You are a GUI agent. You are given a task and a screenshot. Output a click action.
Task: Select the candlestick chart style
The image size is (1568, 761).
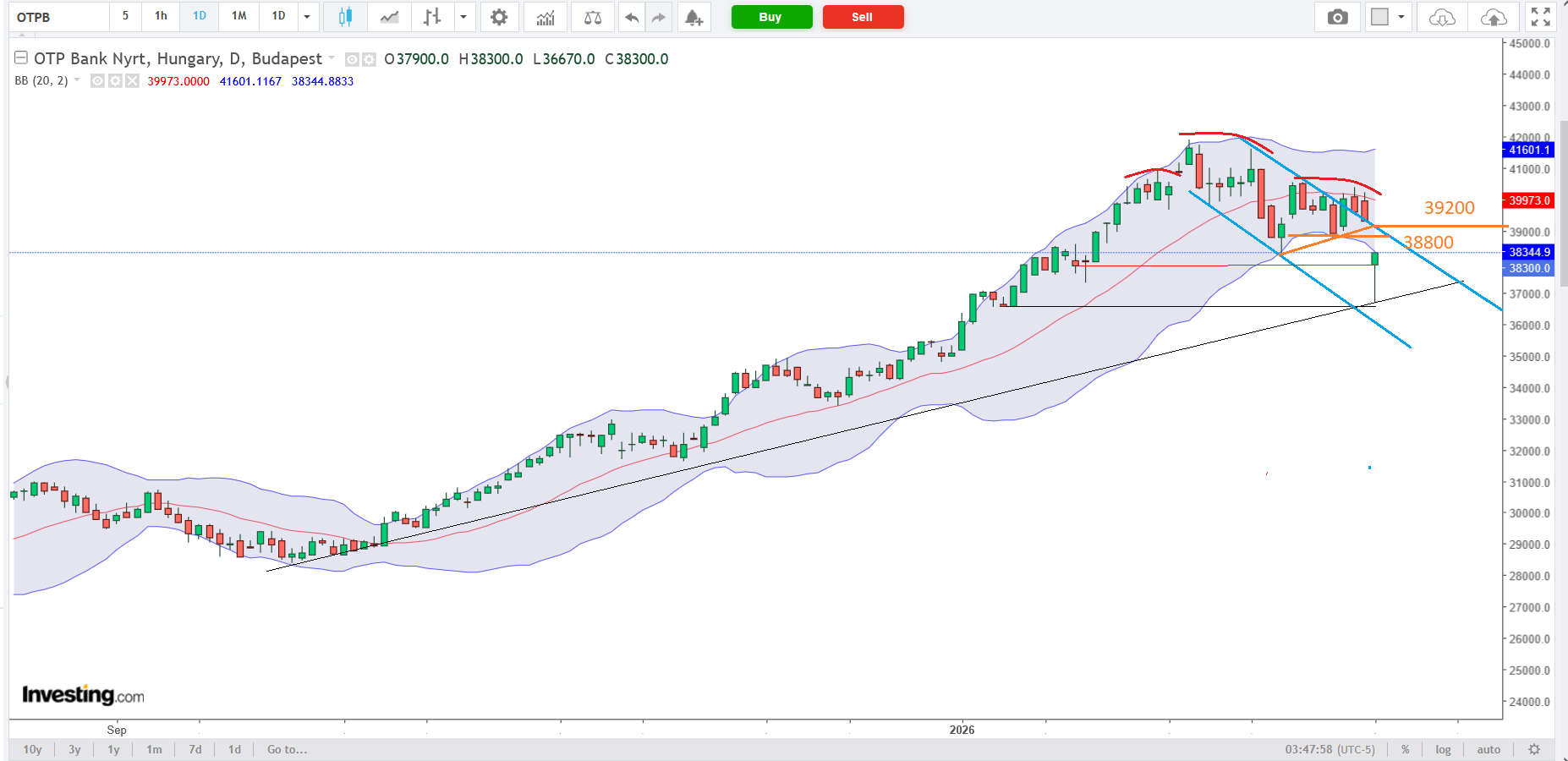coord(345,17)
